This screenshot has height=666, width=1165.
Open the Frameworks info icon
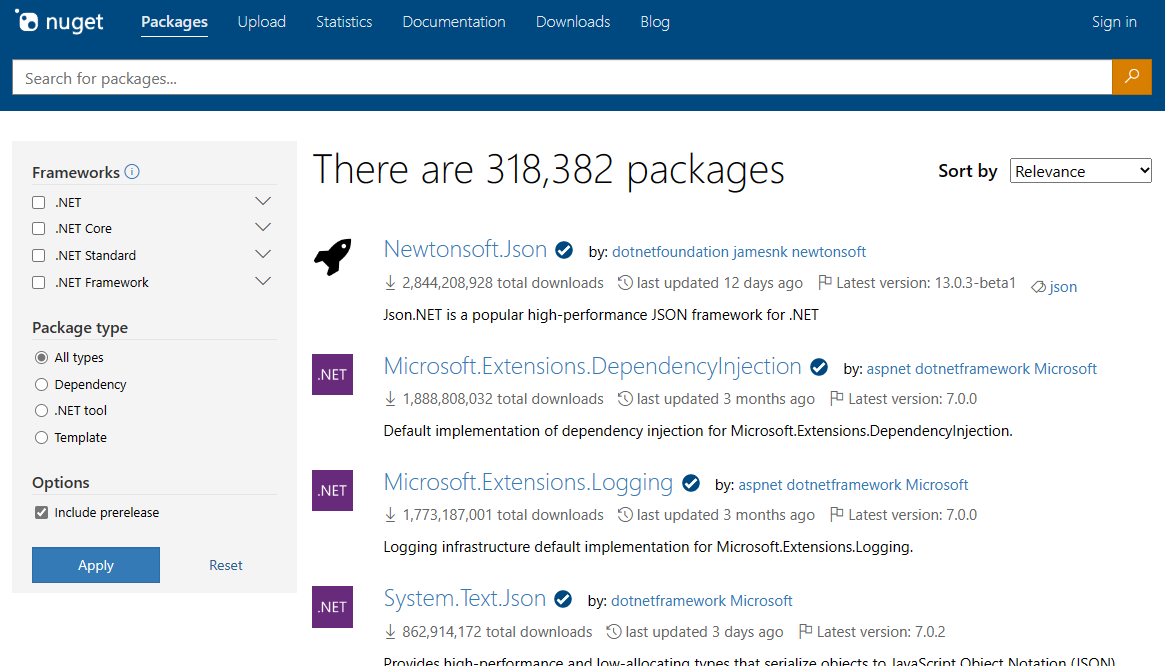(132, 172)
